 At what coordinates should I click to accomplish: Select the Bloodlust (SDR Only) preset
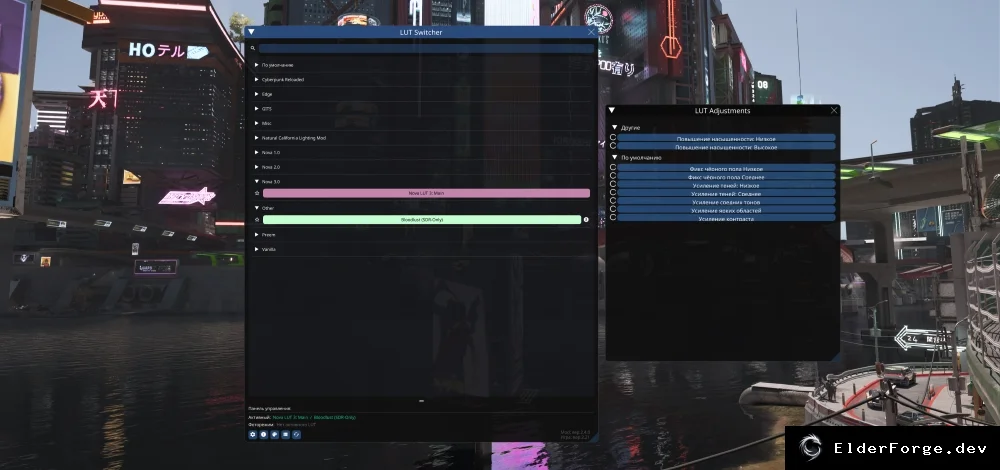422,220
